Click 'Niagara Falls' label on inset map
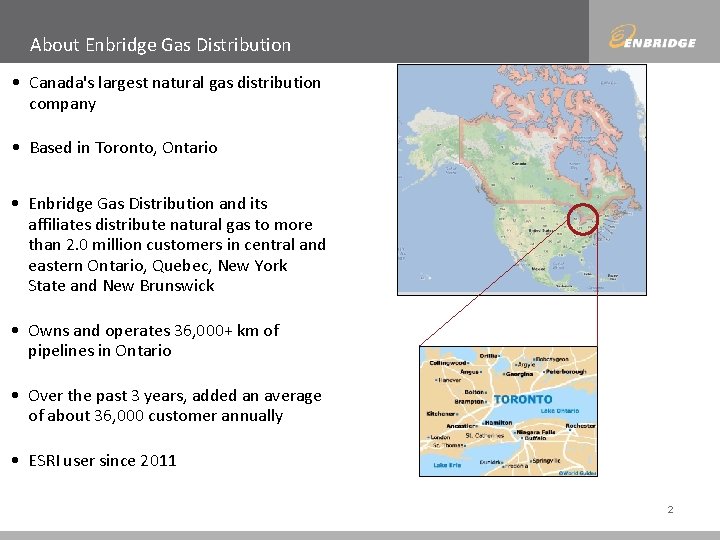This screenshot has height=540, width=720. 536,432
